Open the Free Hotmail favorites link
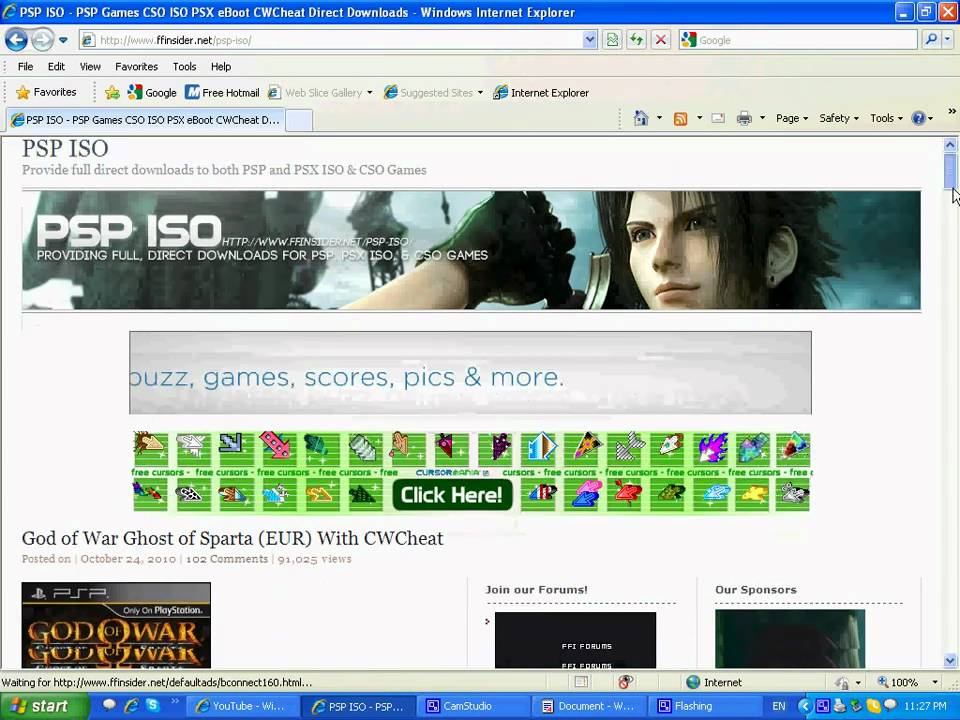Screen dimensions: 960x720 (x=222, y=93)
